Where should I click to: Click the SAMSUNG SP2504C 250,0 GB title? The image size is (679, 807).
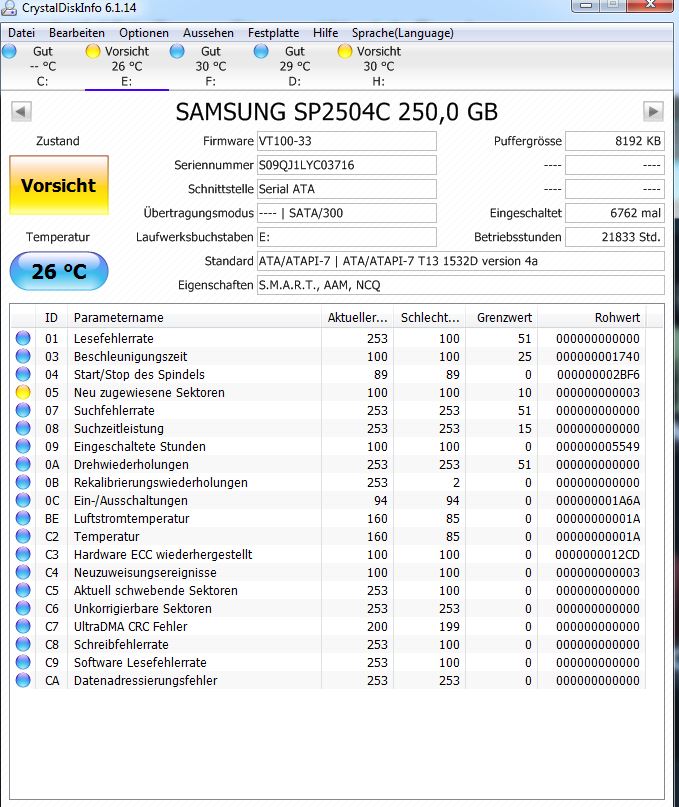pyautogui.click(x=337, y=112)
